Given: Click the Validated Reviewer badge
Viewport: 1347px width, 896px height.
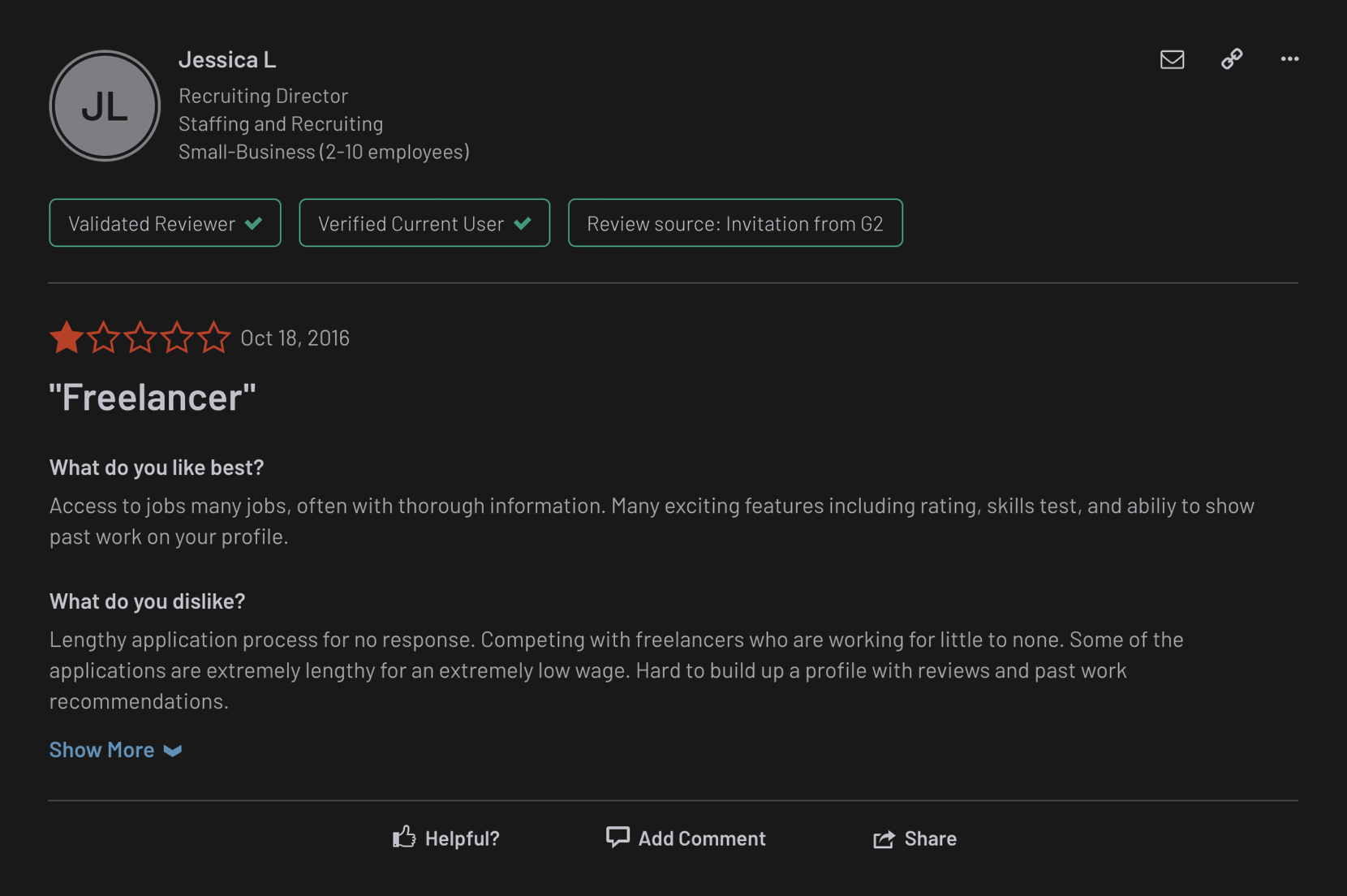Looking at the screenshot, I should (165, 223).
